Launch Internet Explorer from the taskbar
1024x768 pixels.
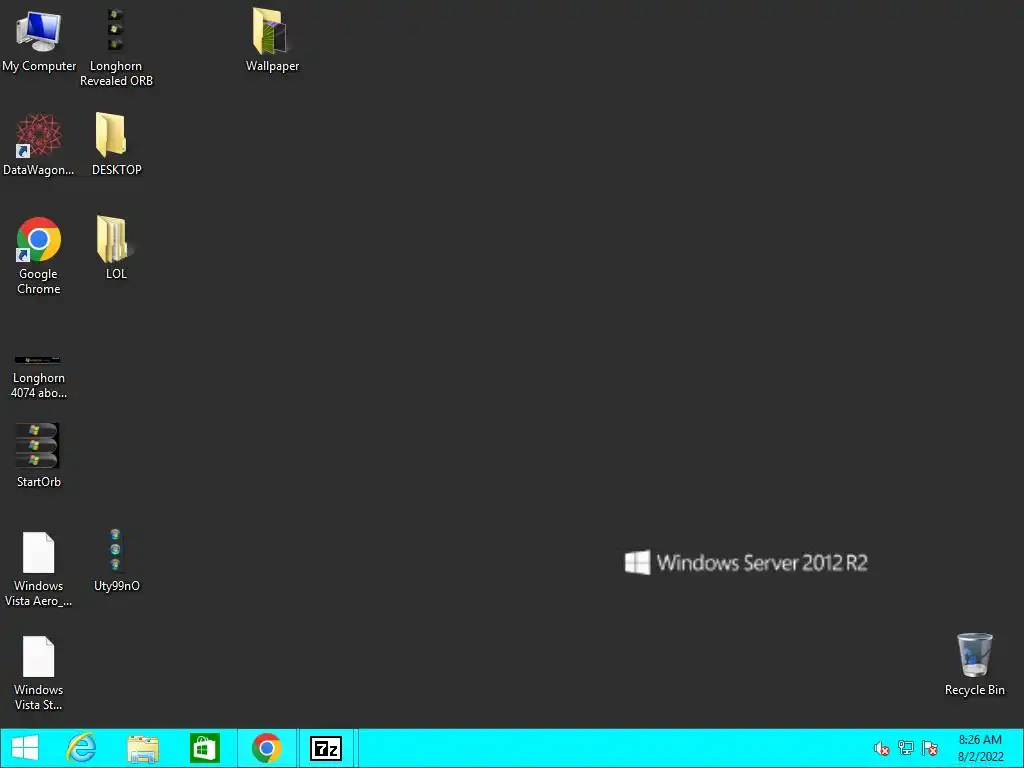(82, 748)
